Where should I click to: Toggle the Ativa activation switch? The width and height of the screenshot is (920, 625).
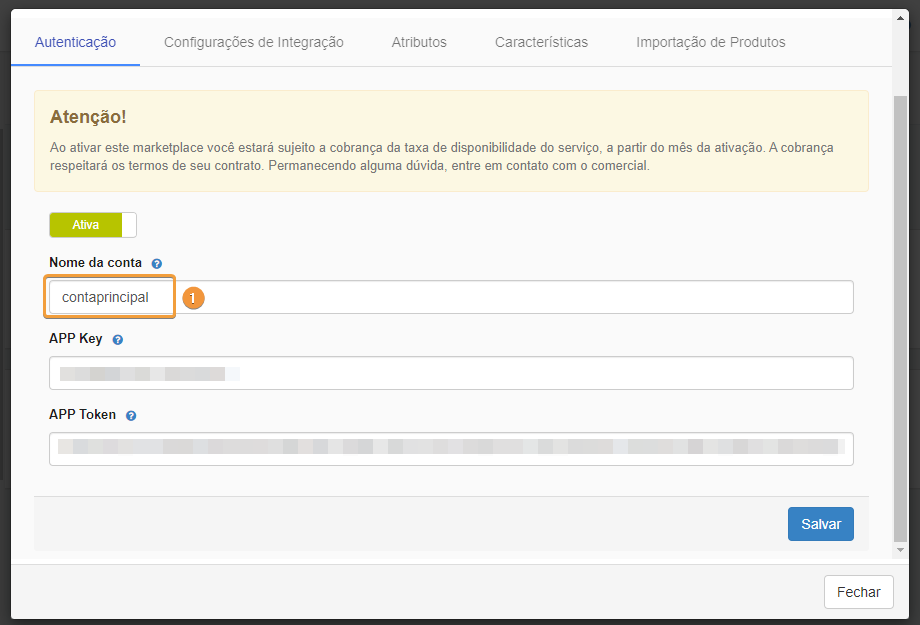pos(93,225)
